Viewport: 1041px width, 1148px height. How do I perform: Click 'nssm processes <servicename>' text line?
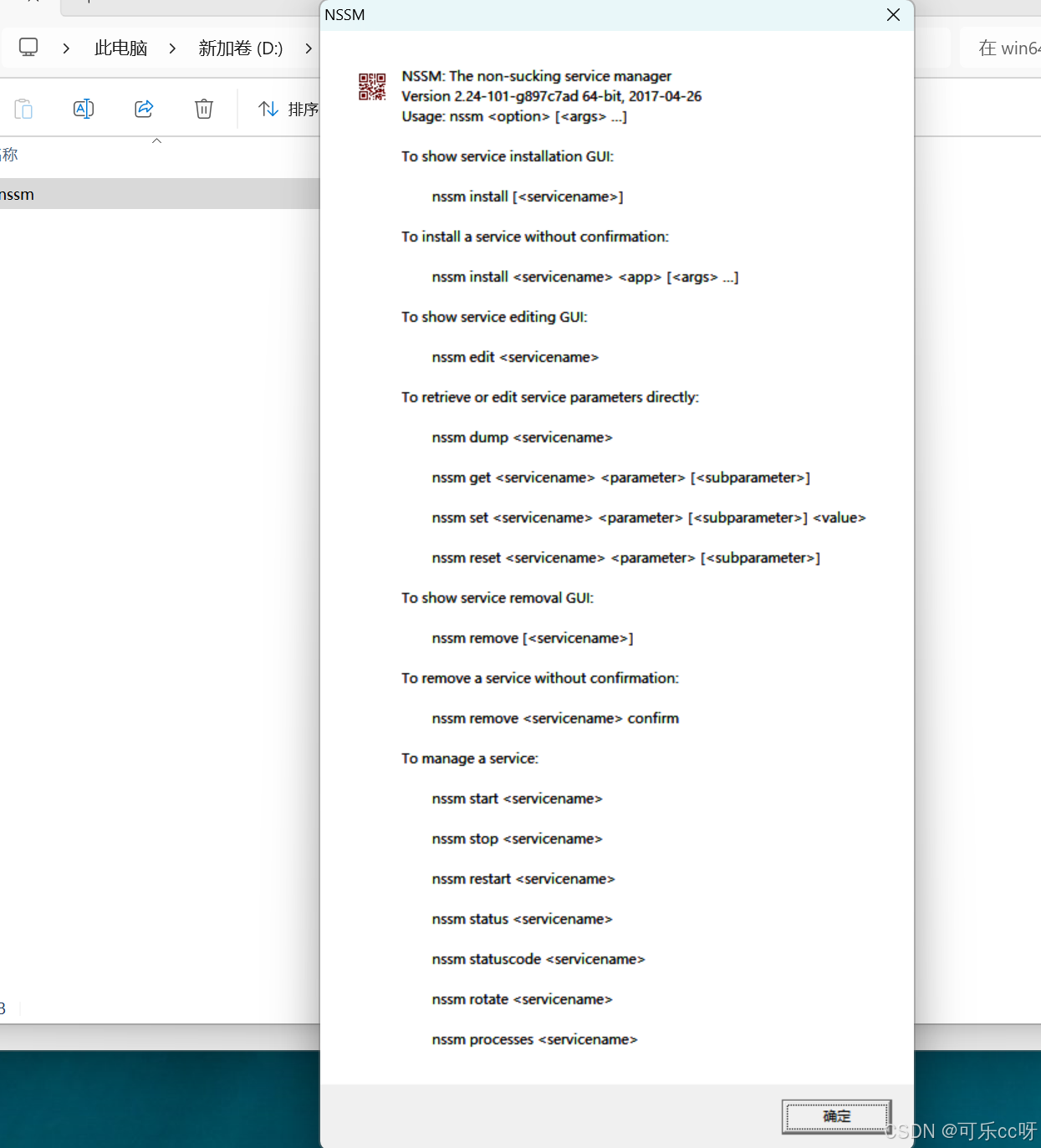(x=534, y=1039)
